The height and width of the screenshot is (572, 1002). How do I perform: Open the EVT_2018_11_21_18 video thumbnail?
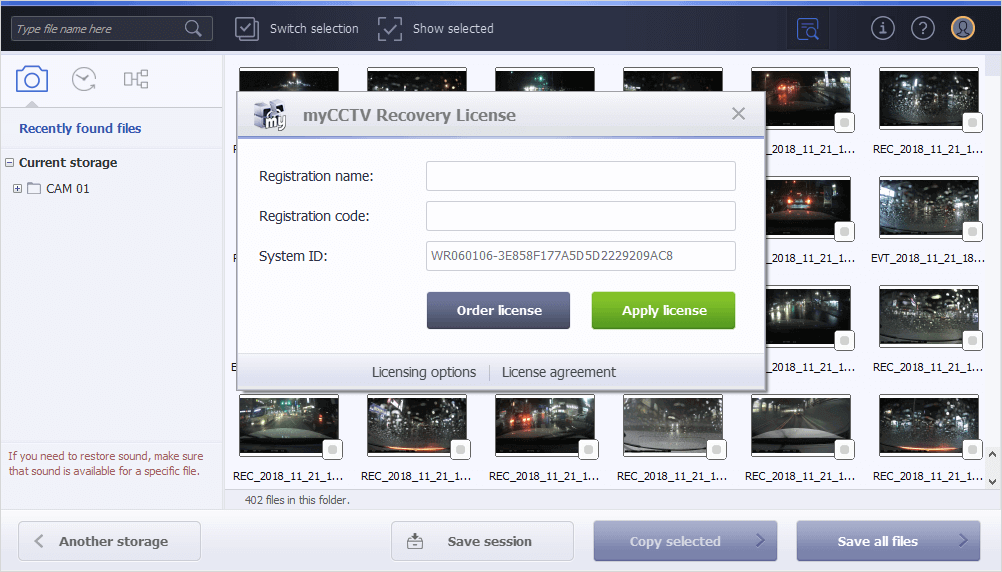pos(929,208)
